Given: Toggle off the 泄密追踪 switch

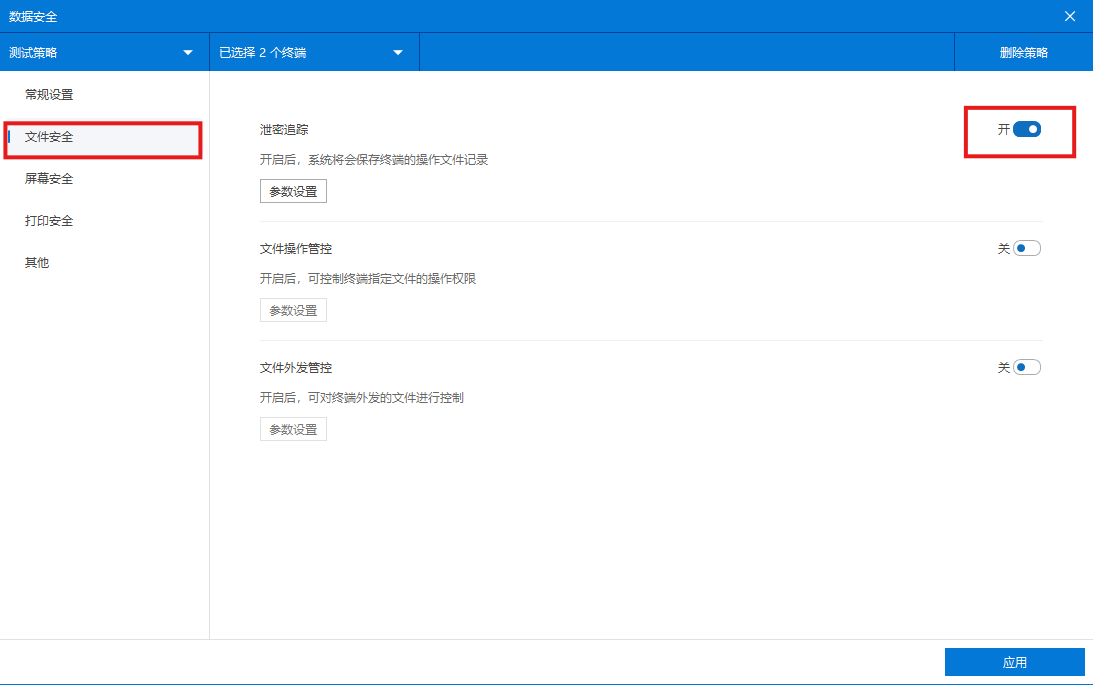Looking at the screenshot, I should [x=1029, y=128].
